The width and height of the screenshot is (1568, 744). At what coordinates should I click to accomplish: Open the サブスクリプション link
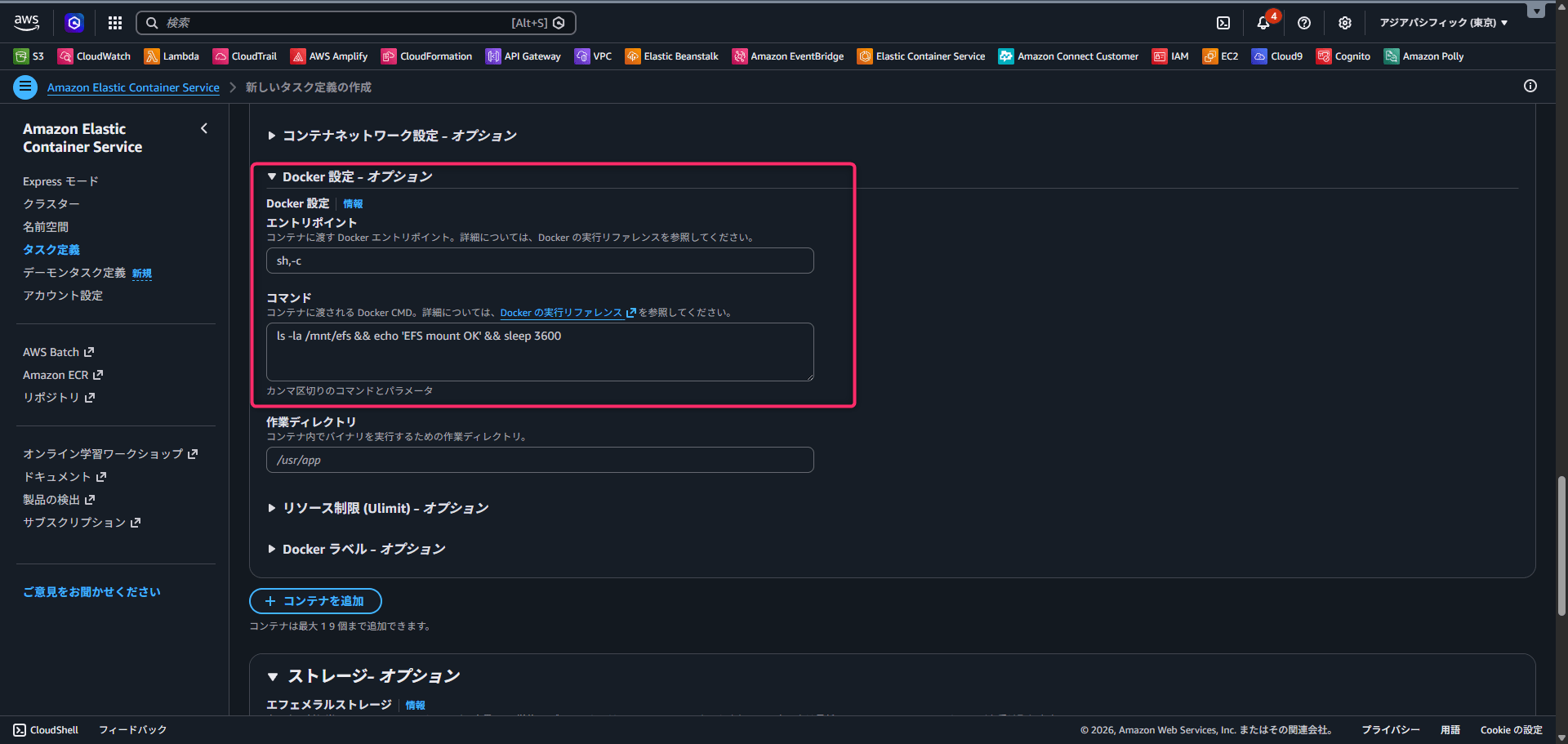(x=82, y=523)
